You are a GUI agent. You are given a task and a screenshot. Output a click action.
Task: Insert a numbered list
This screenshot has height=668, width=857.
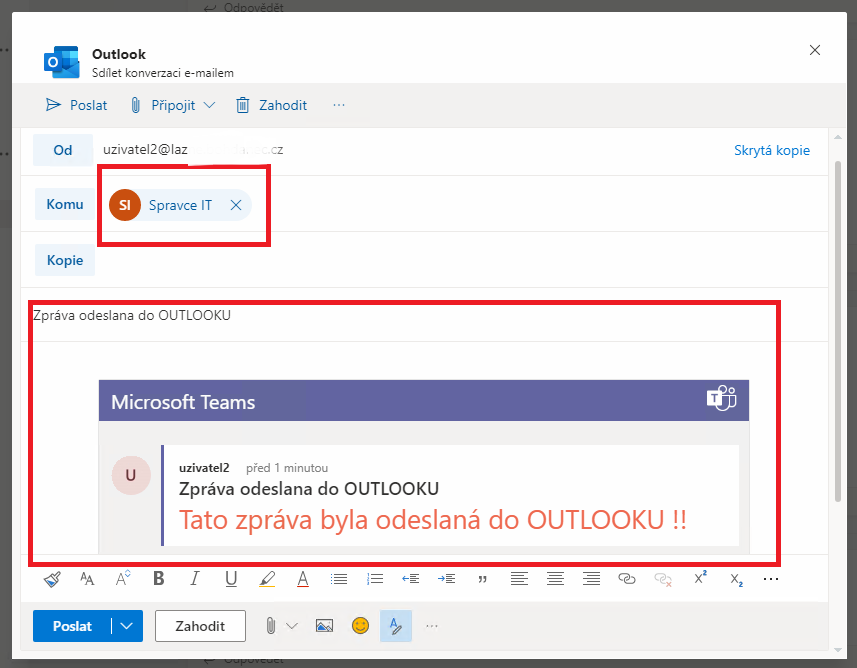click(375, 579)
